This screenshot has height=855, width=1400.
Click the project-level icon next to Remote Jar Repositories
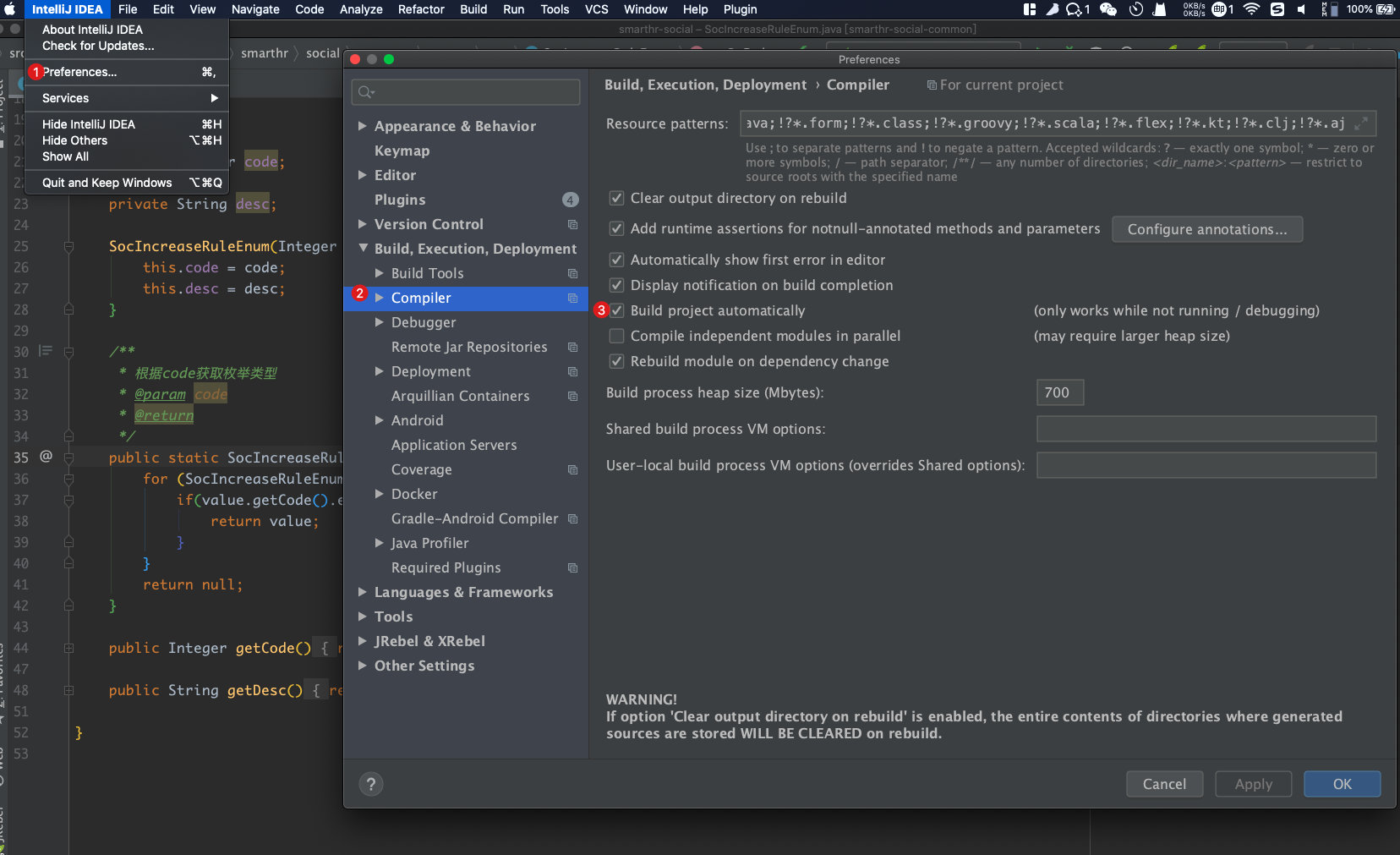pos(572,347)
